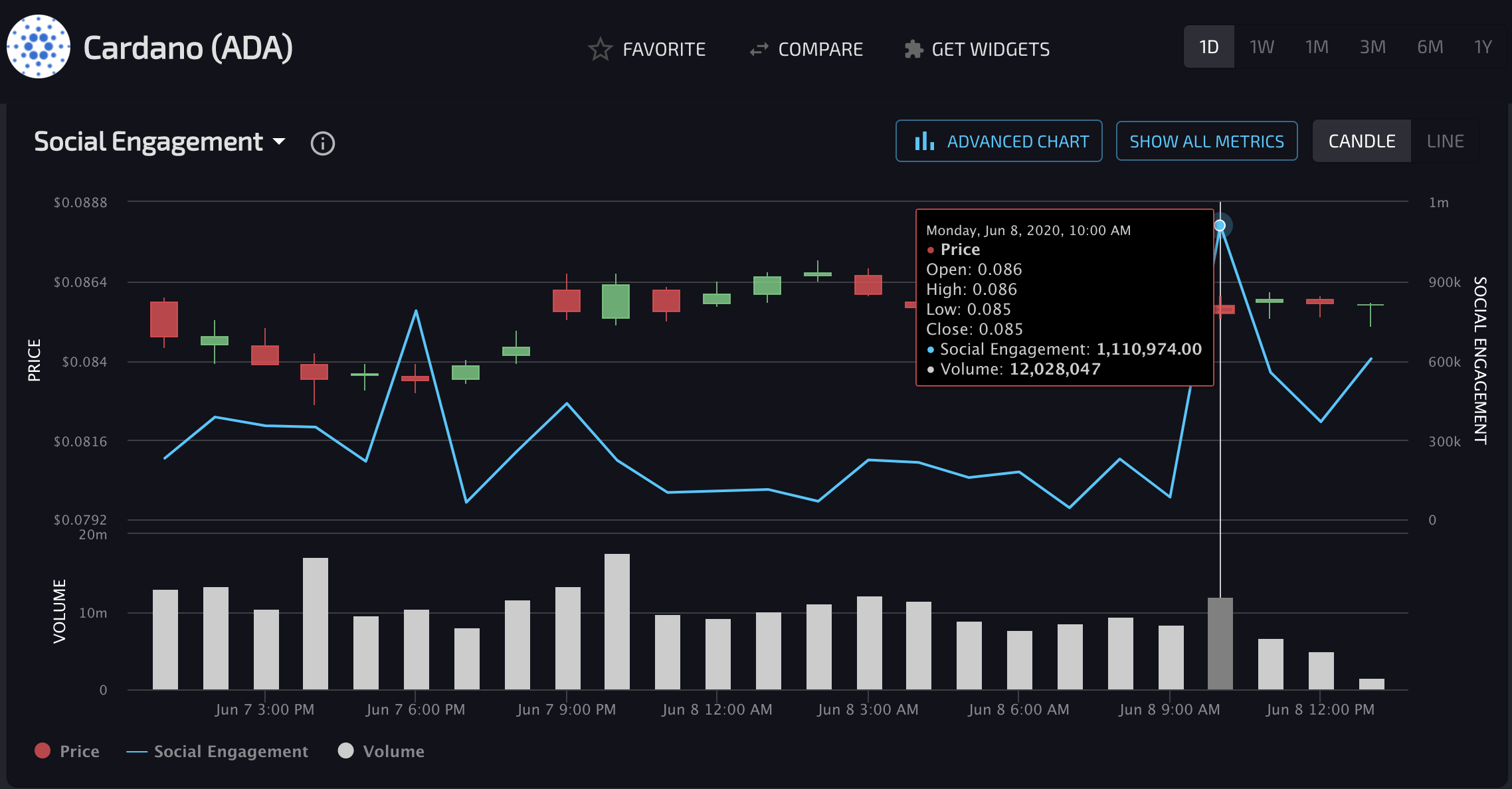
Task: Click the Jun 7 6:00 PM axis label
Action: click(416, 709)
